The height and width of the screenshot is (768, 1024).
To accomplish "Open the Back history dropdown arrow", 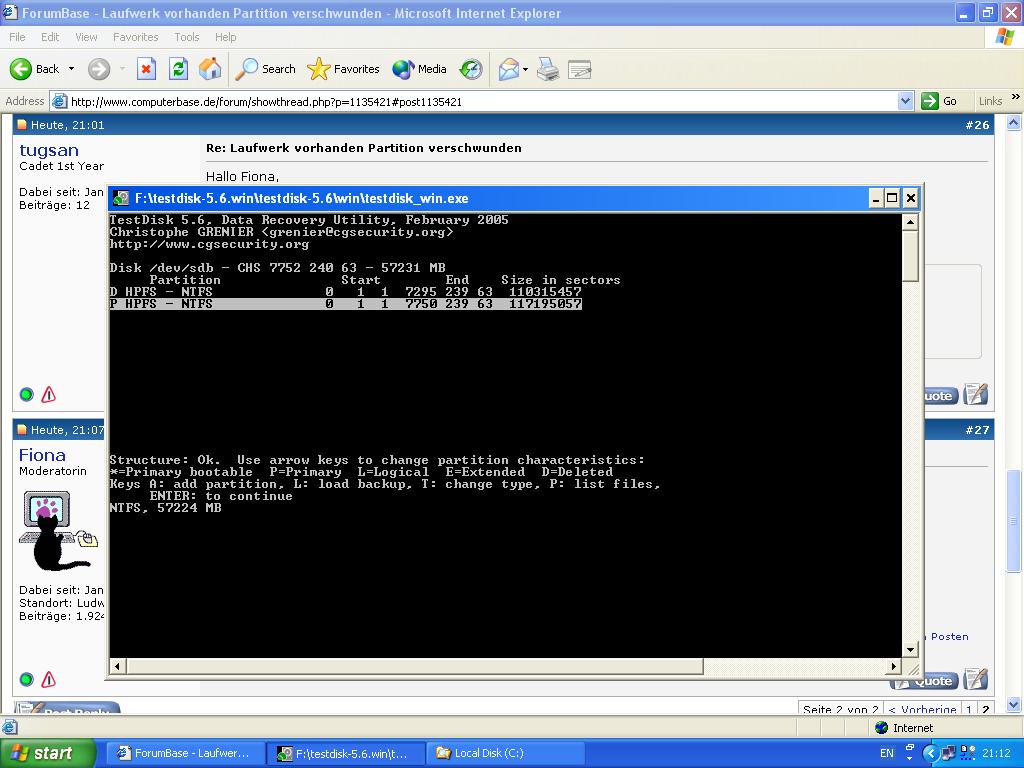I will point(71,69).
